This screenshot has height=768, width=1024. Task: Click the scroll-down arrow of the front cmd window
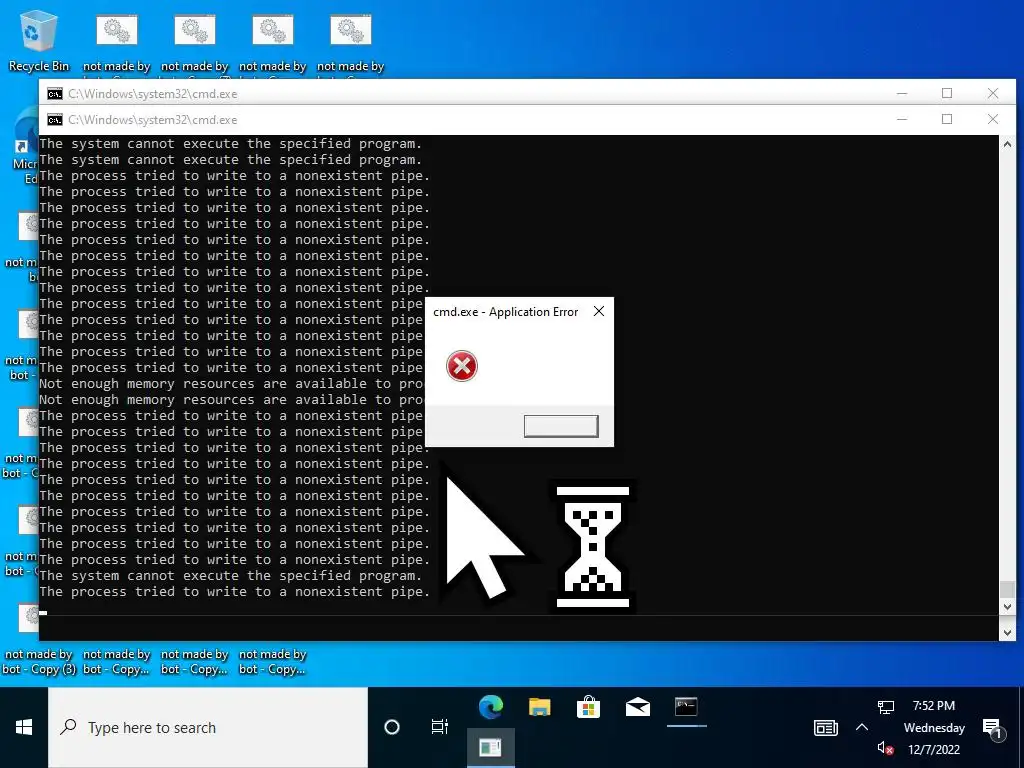[1007, 607]
